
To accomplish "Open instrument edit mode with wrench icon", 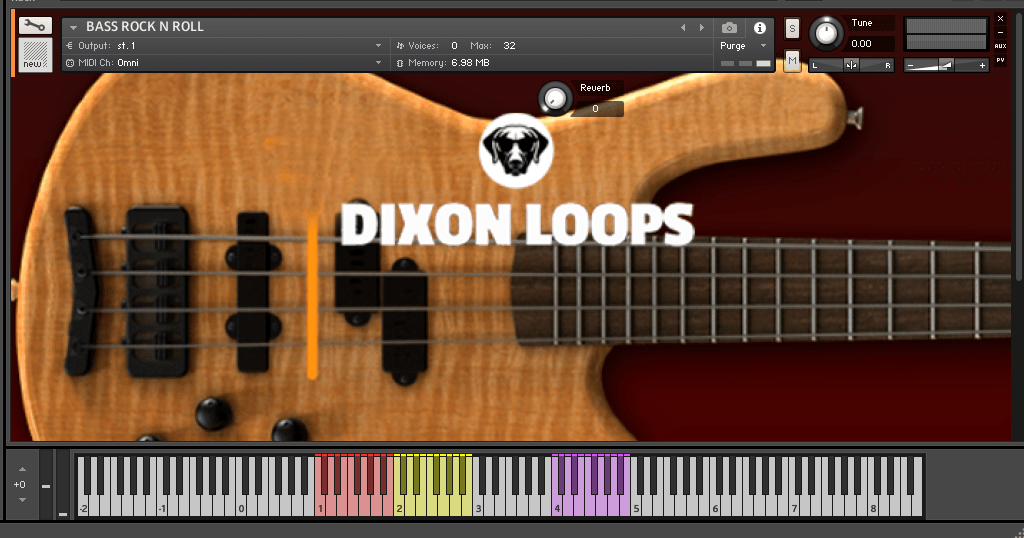I will [34, 26].
